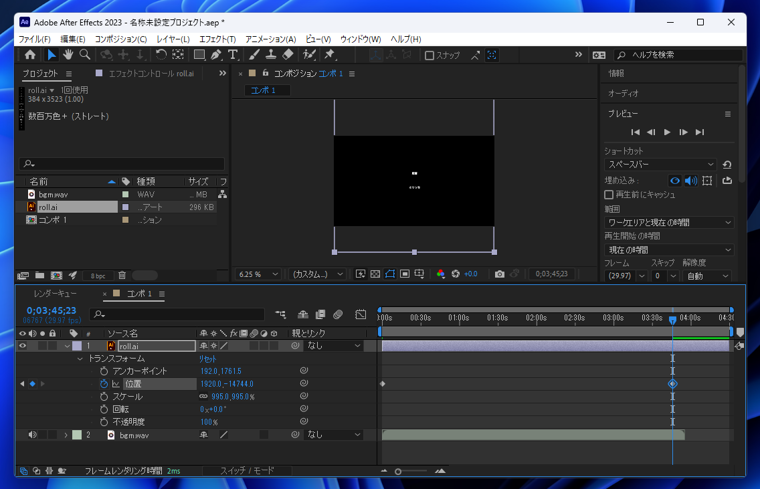Toggle transparency grid icon in viewer
Image resolution: width=760 pixels, height=489 pixels.
pos(375,274)
